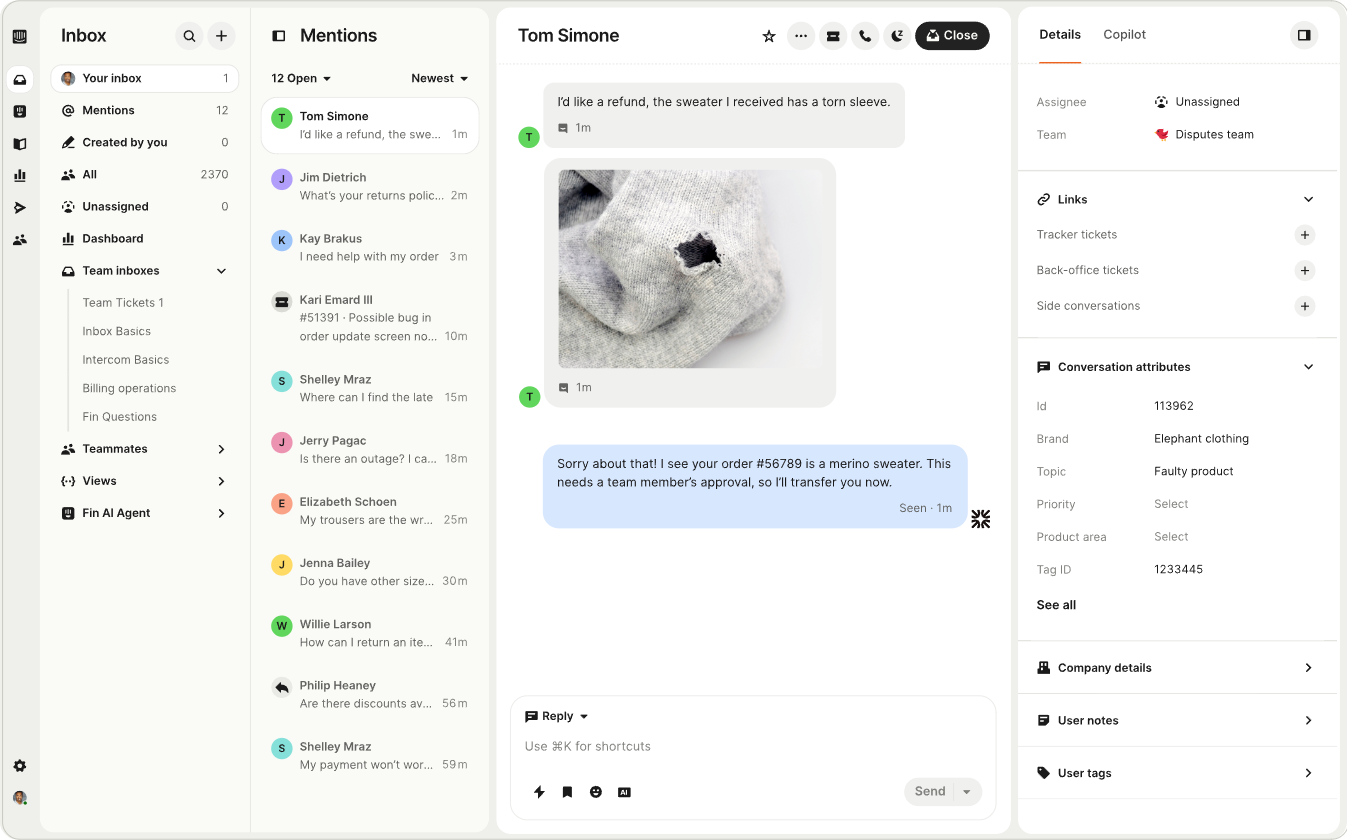
Task: Snooze the conversation with the moon icon
Action: coord(897,35)
